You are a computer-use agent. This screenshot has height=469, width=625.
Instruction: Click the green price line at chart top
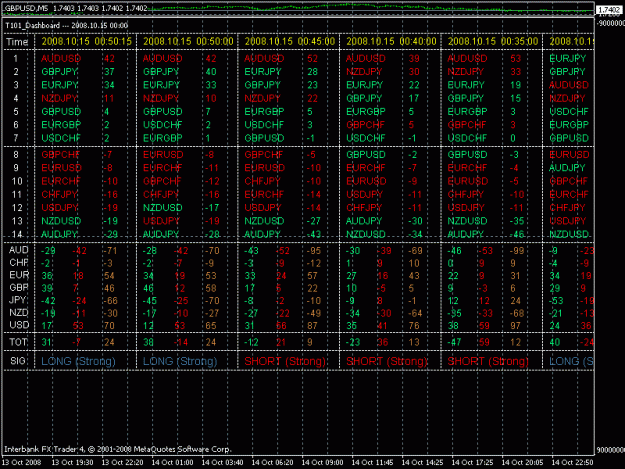click(x=371, y=7)
